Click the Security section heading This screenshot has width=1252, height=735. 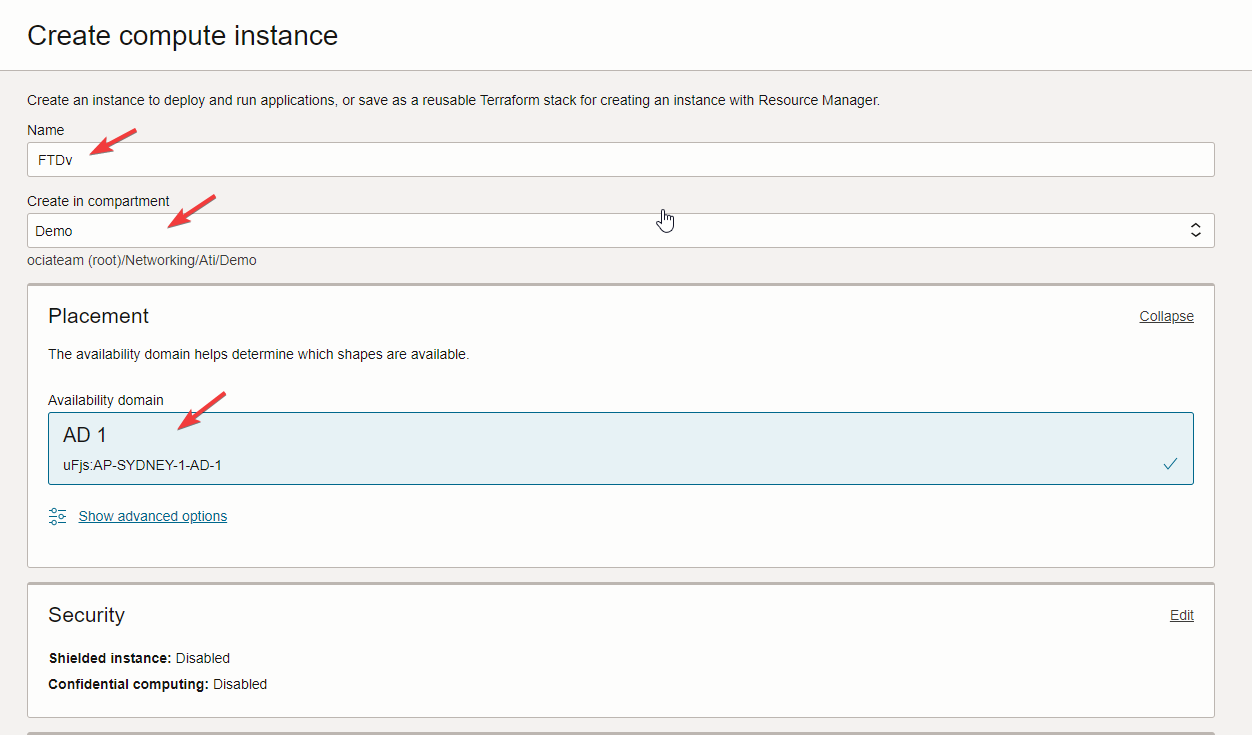click(86, 615)
